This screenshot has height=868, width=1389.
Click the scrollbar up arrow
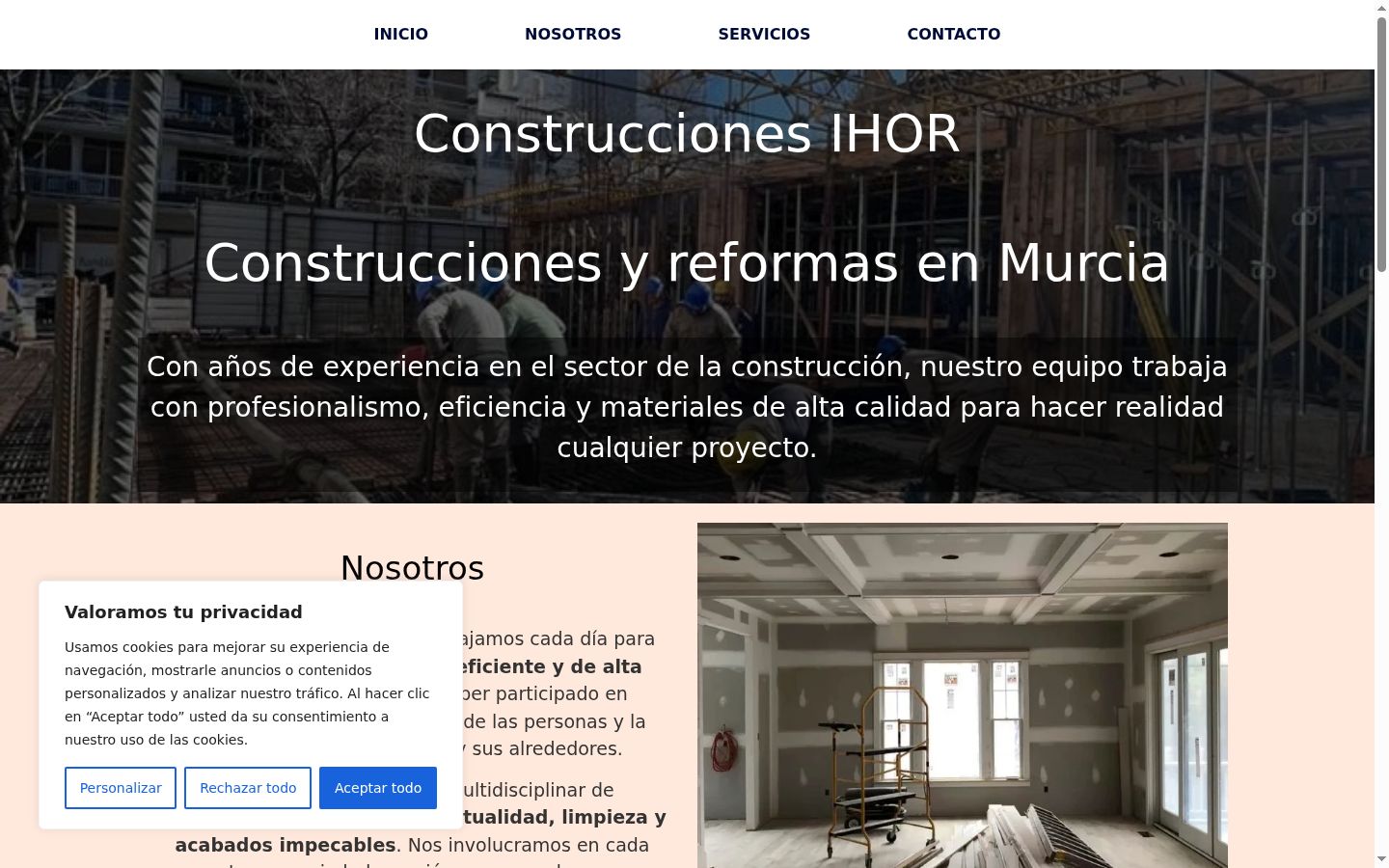coord(1381,8)
